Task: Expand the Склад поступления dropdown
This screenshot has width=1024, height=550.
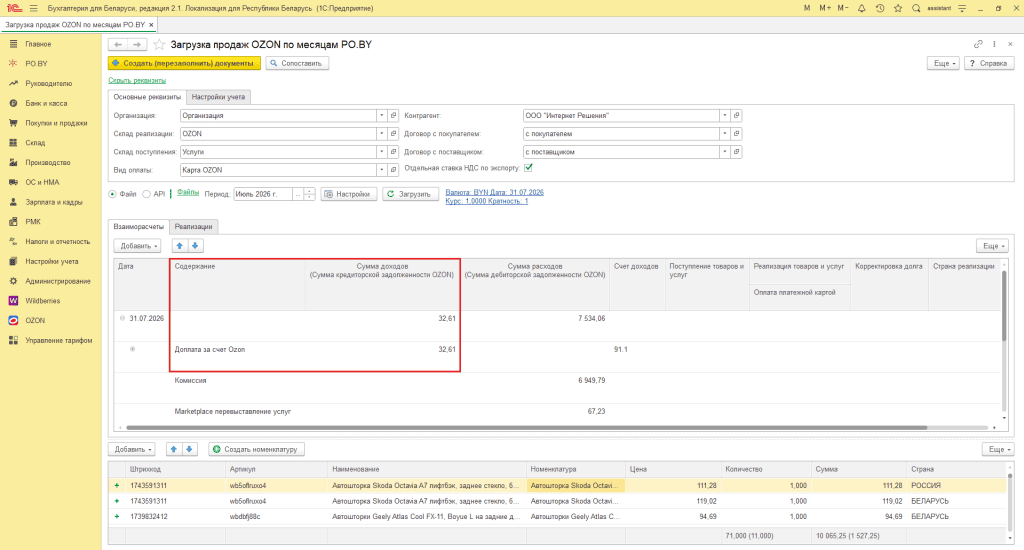Action: (x=381, y=152)
